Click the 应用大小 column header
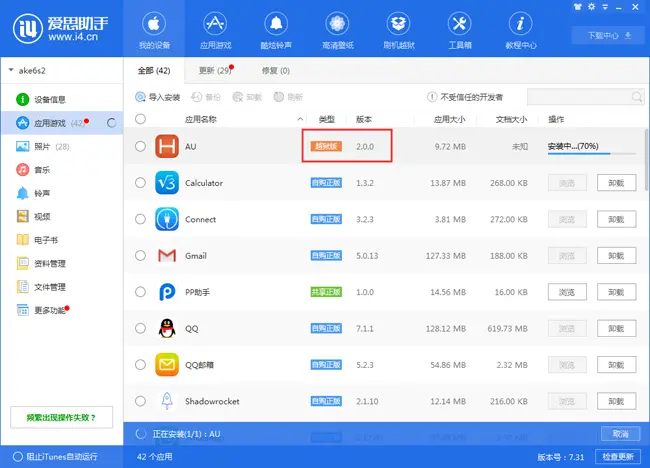Image resolution: width=650 pixels, height=468 pixels. [x=449, y=119]
